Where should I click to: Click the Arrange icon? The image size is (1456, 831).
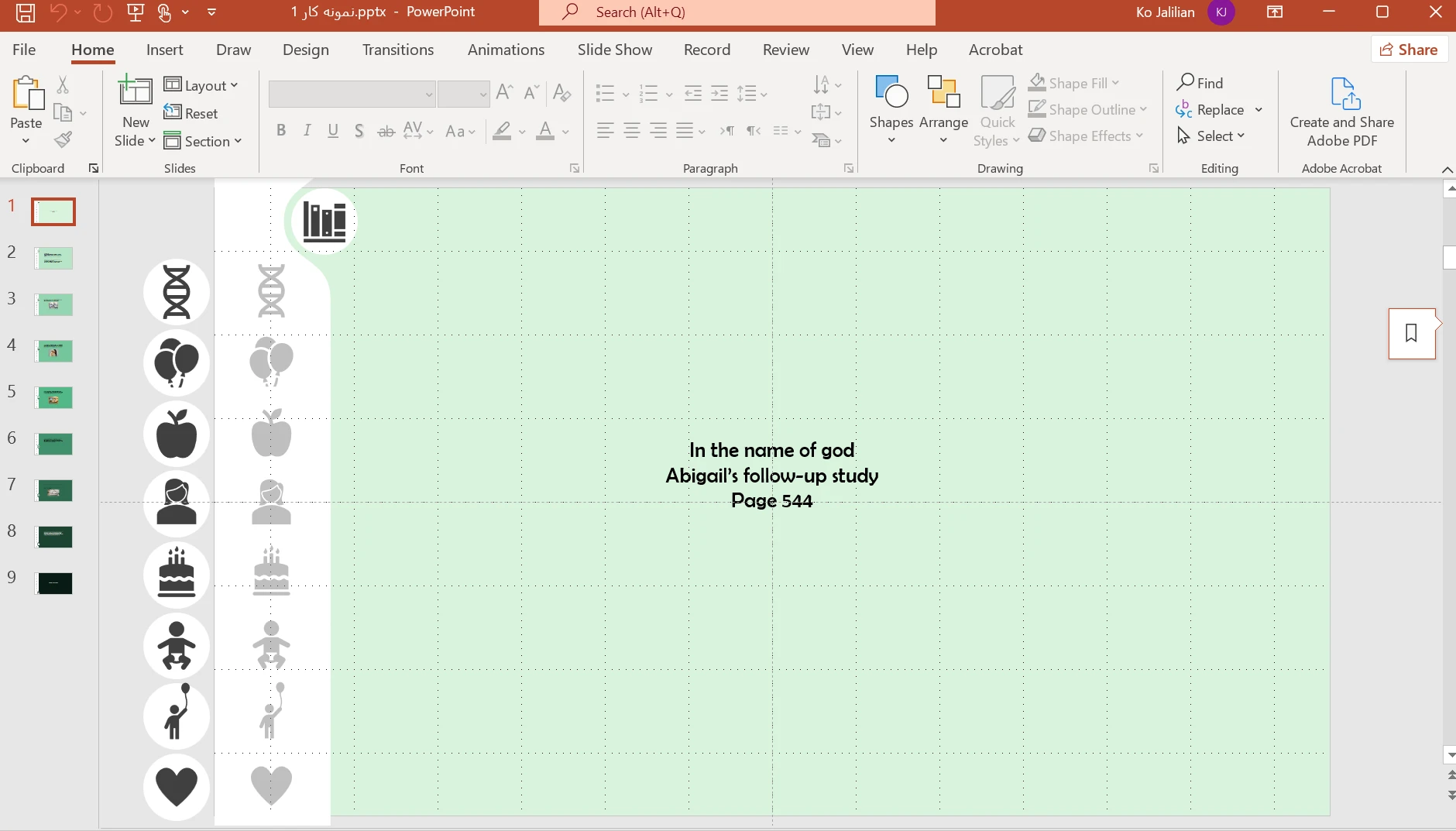click(943, 91)
